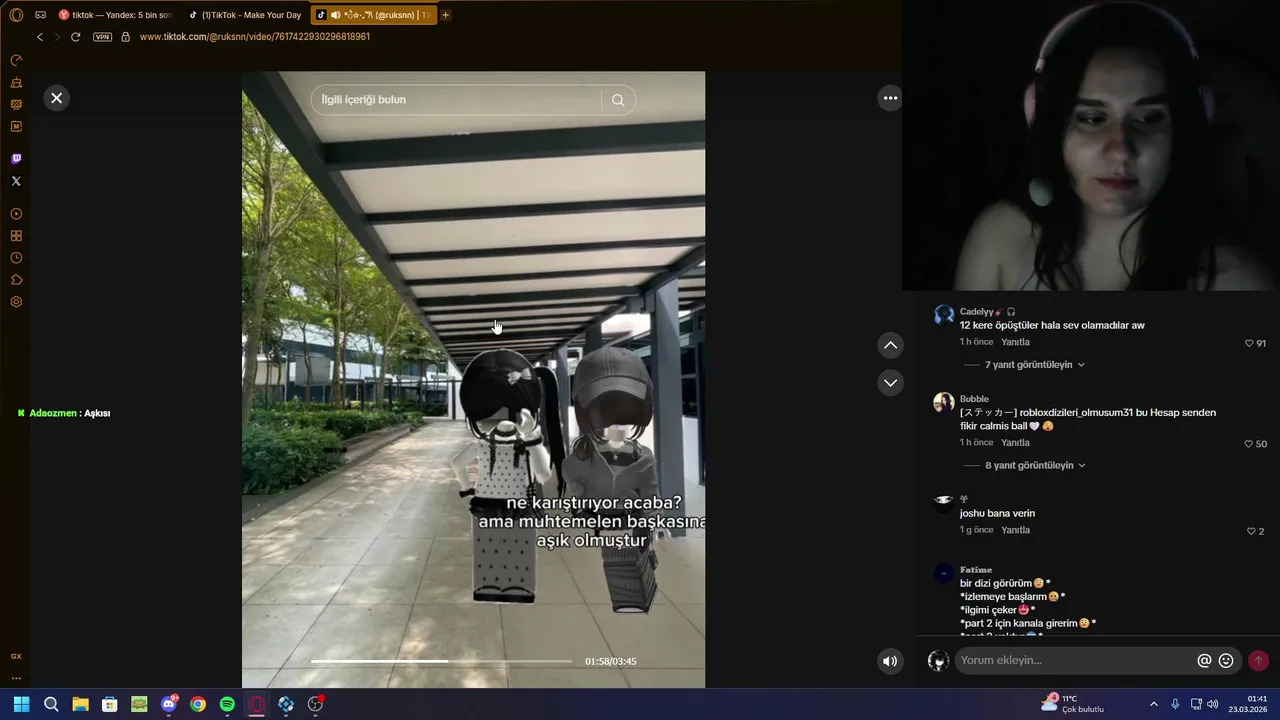
Task: Go to next video with down arrow
Action: [x=890, y=382]
